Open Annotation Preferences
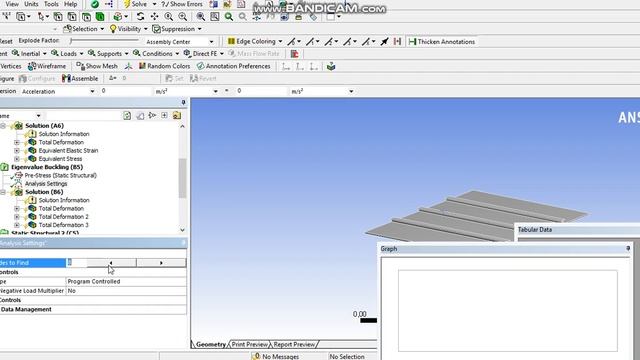This screenshot has width=640, height=360. 233,66
